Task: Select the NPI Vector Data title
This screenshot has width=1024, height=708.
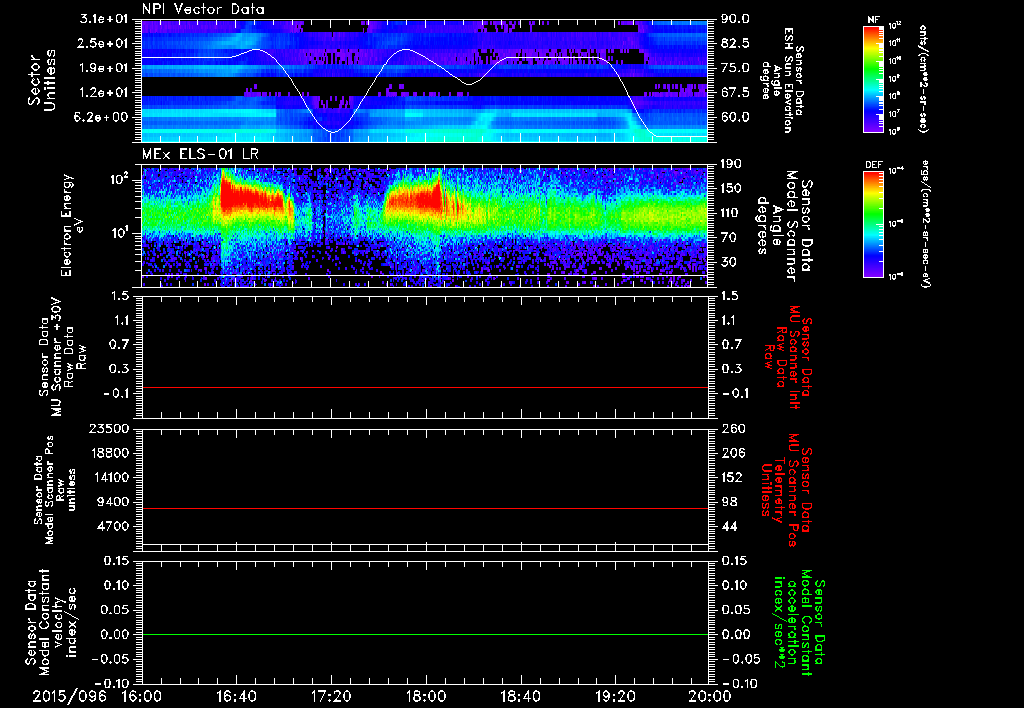Action: click(203, 9)
